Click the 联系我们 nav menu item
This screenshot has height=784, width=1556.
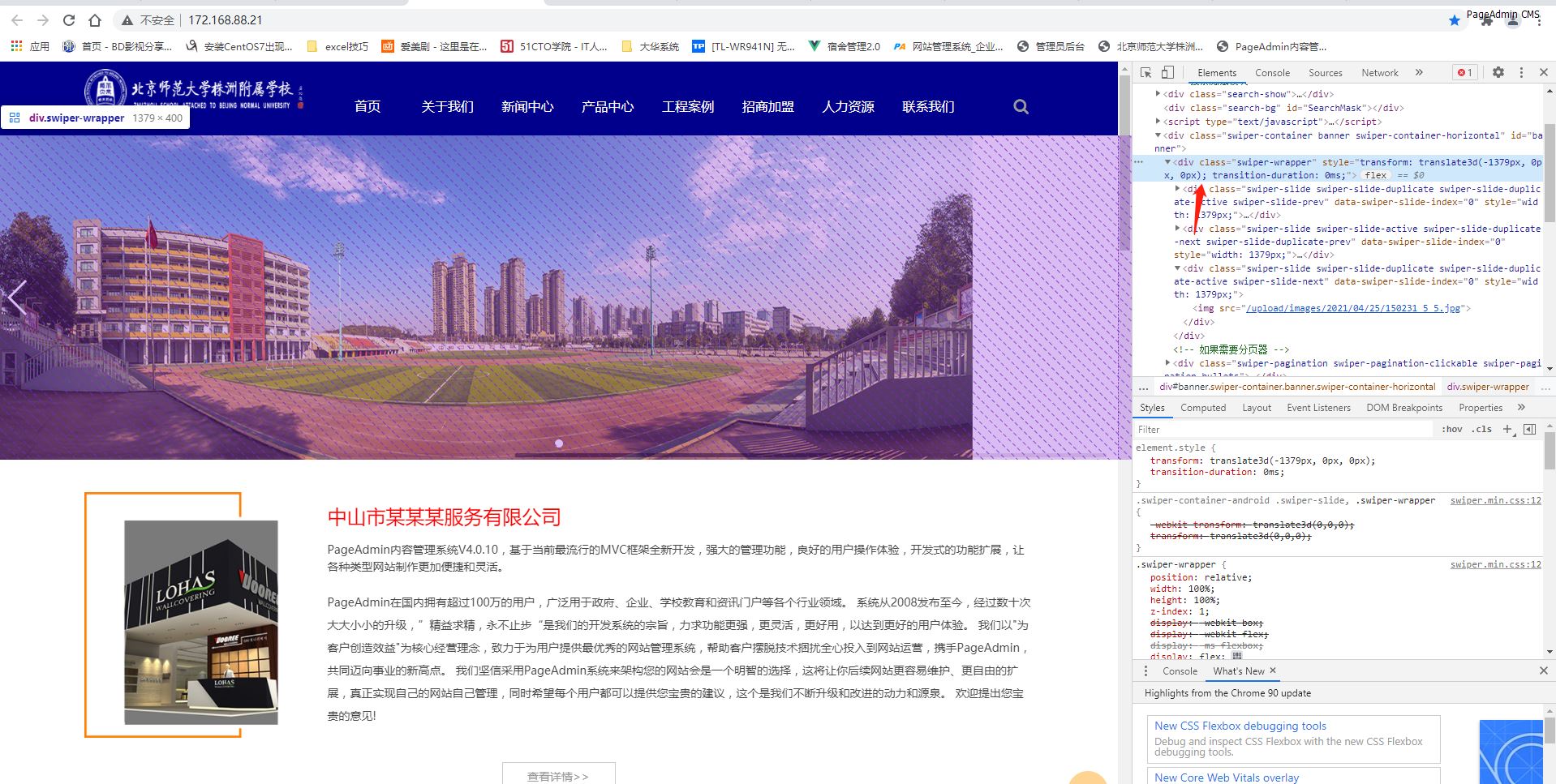[x=928, y=106]
